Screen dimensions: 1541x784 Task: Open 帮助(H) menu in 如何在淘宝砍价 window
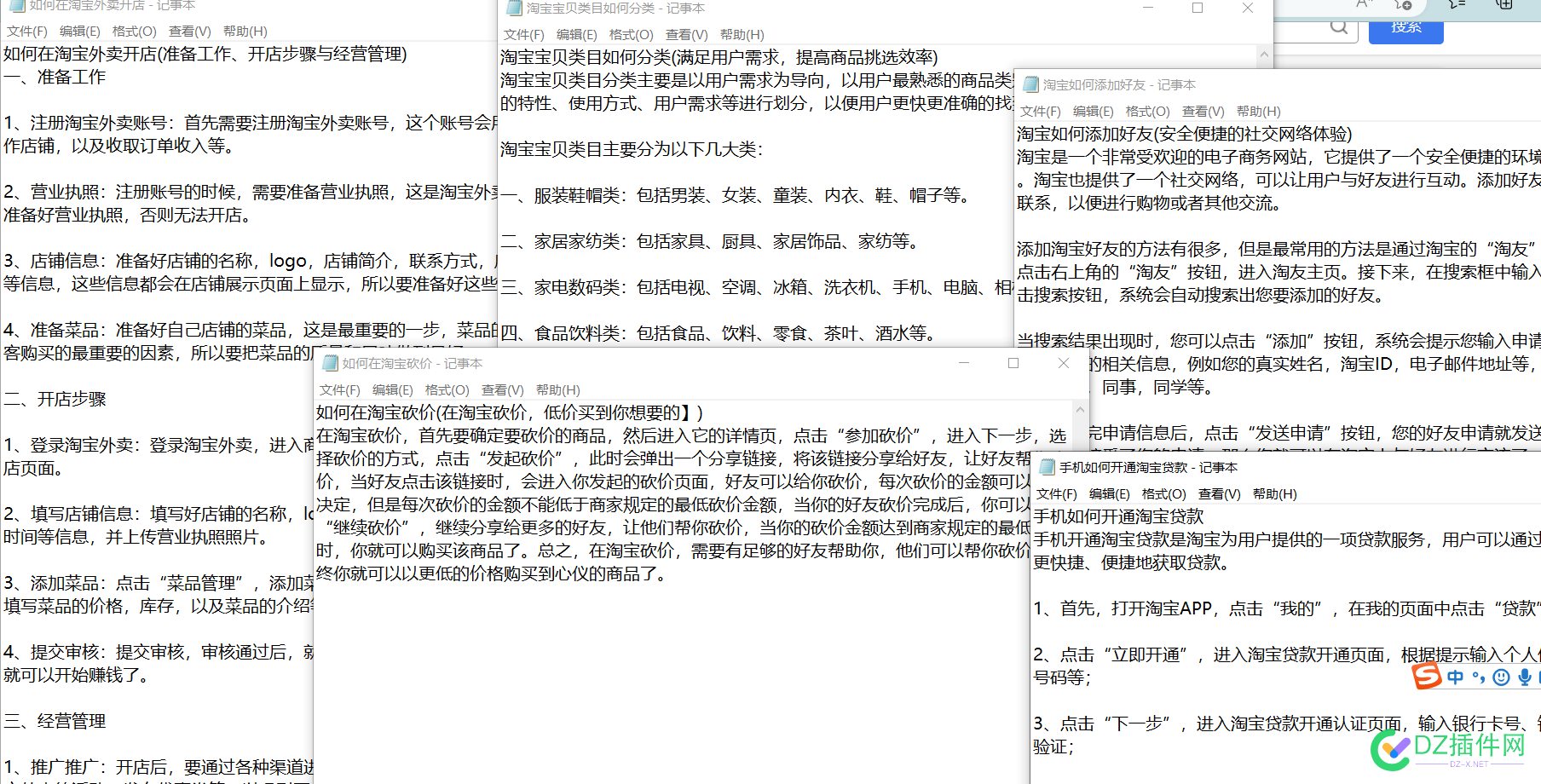click(558, 390)
